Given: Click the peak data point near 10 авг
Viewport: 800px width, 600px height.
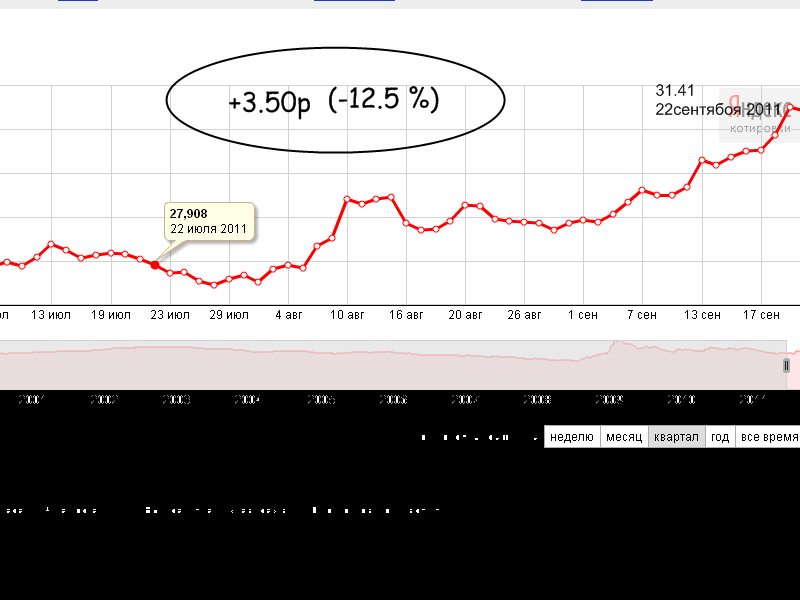Looking at the screenshot, I should coord(347,199).
